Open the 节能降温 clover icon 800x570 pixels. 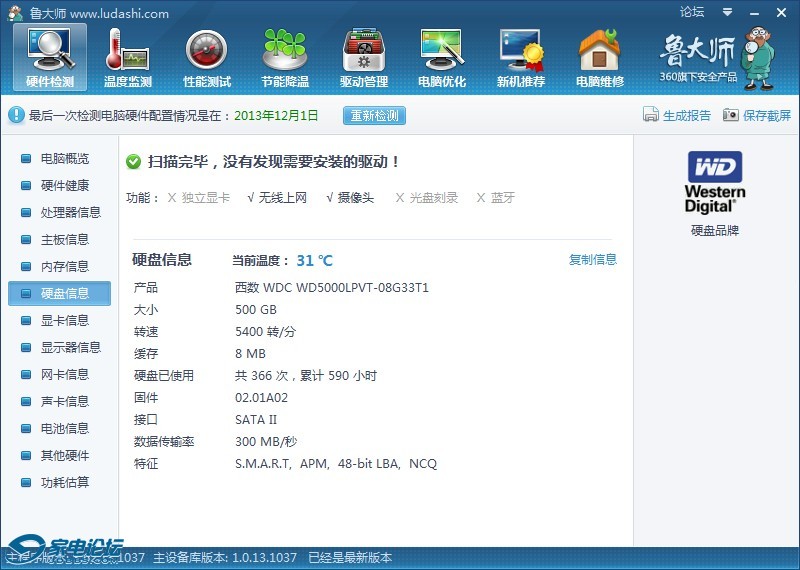pos(285,57)
